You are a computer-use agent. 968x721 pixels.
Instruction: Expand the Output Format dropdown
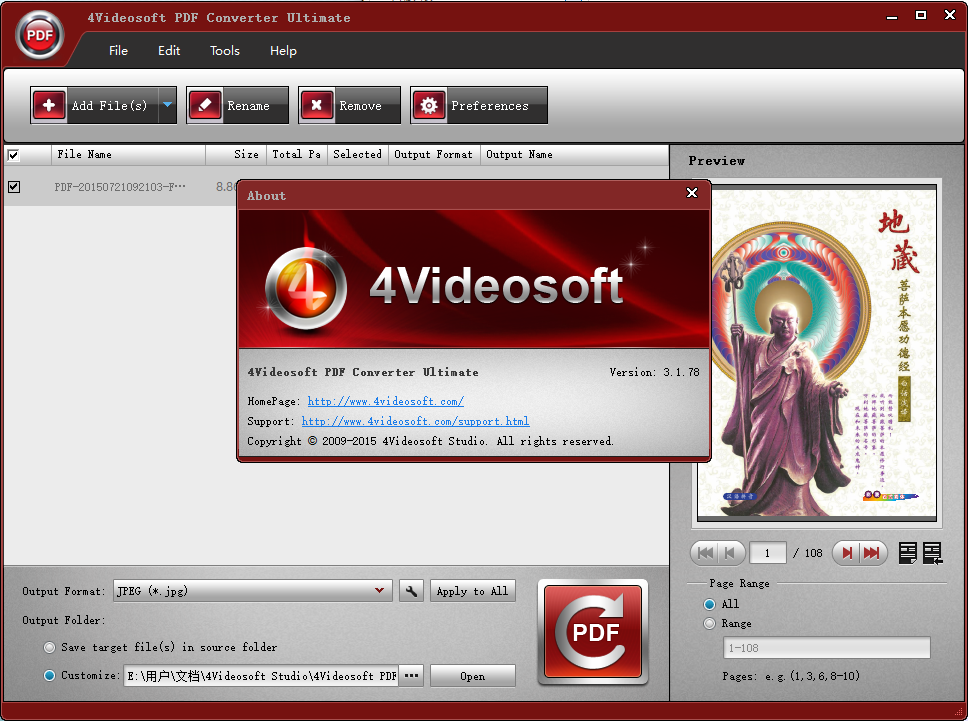pos(380,591)
